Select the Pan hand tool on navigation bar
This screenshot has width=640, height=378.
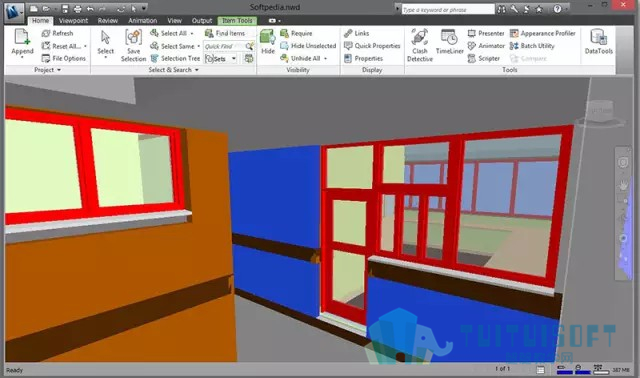coord(623,185)
